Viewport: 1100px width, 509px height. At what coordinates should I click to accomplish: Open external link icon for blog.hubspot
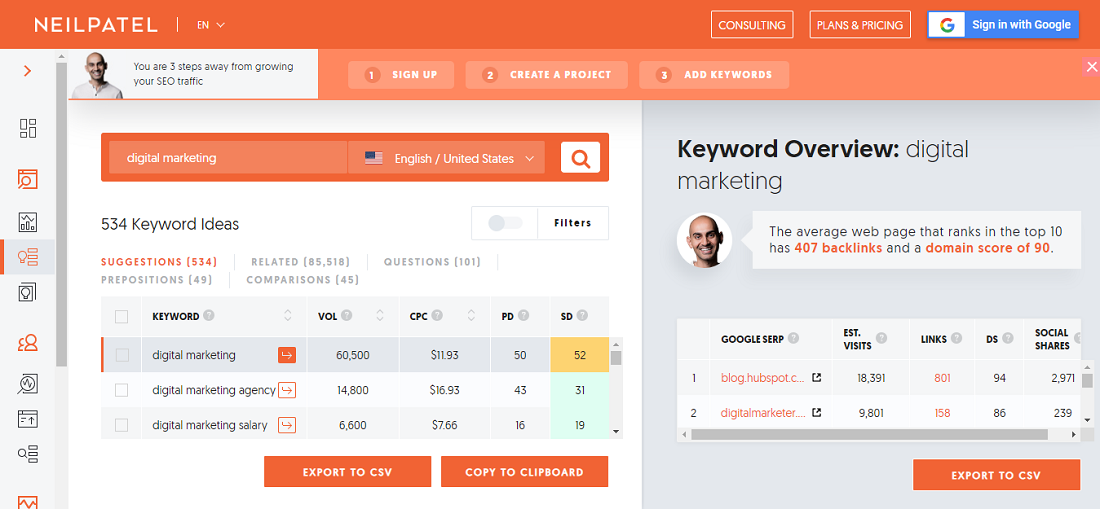816,377
